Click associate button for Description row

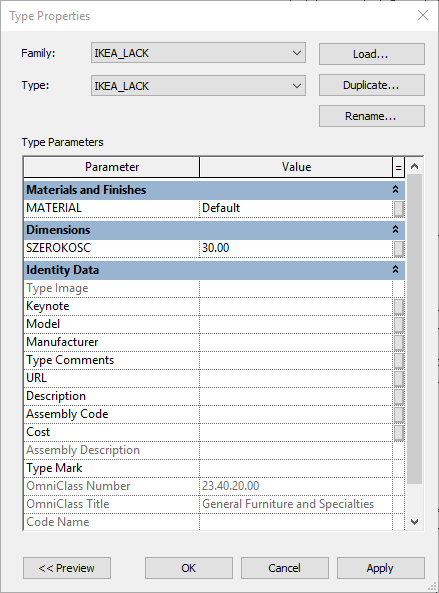click(x=399, y=396)
